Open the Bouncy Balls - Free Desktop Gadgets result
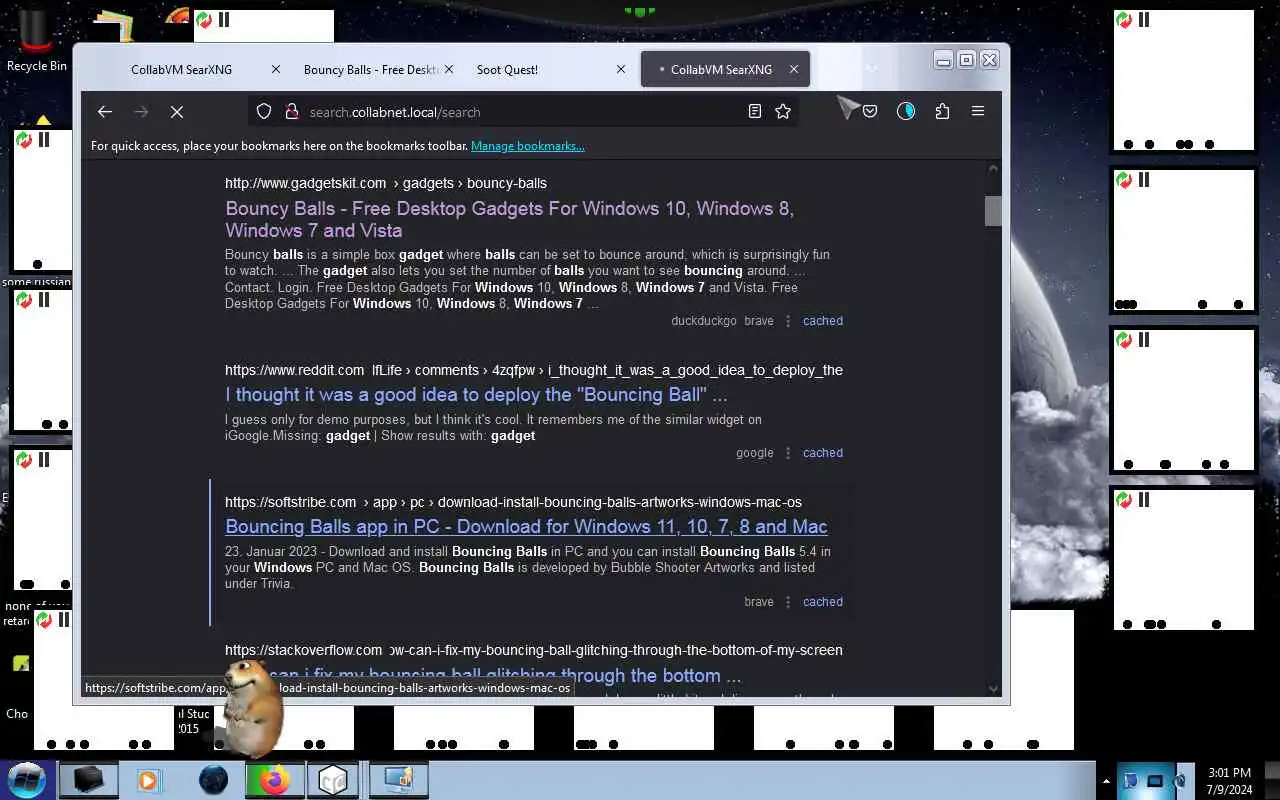The width and height of the screenshot is (1280, 800). (509, 219)
